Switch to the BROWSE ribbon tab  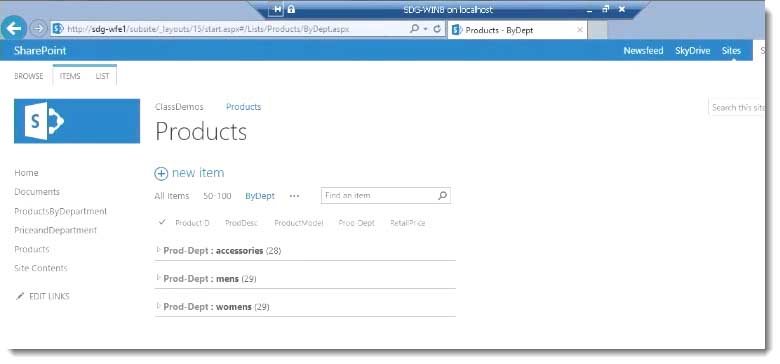tap(28, 76)
